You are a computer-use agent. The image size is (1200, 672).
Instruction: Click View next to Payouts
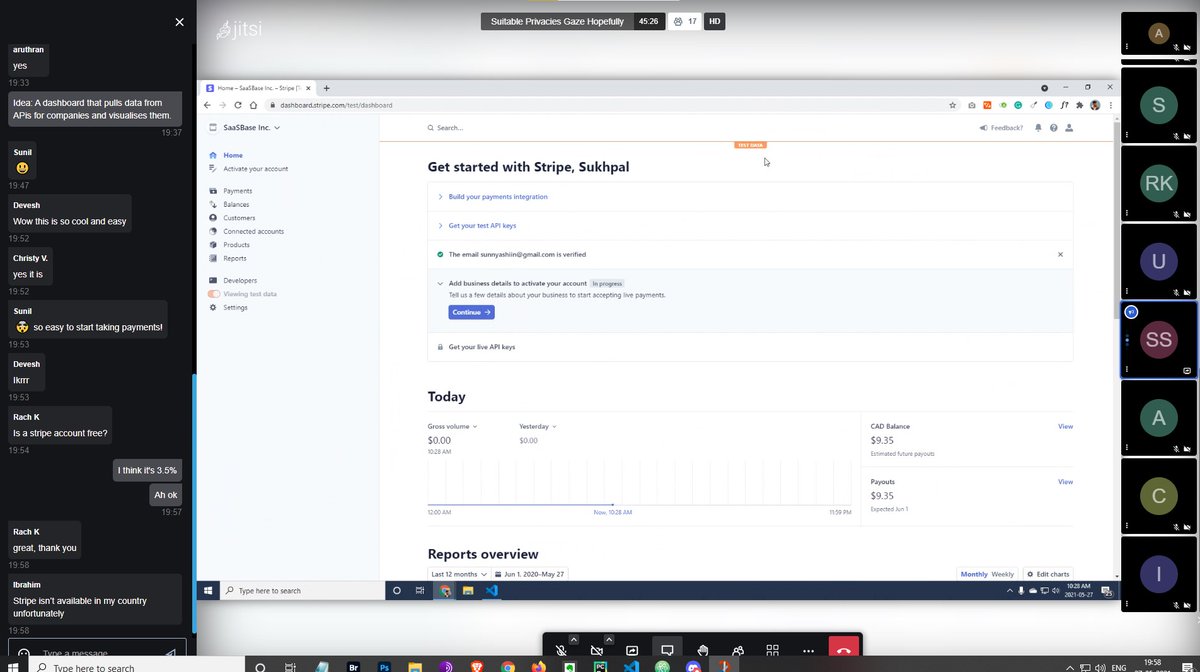pyautogui.click(x=1065, y=481)
